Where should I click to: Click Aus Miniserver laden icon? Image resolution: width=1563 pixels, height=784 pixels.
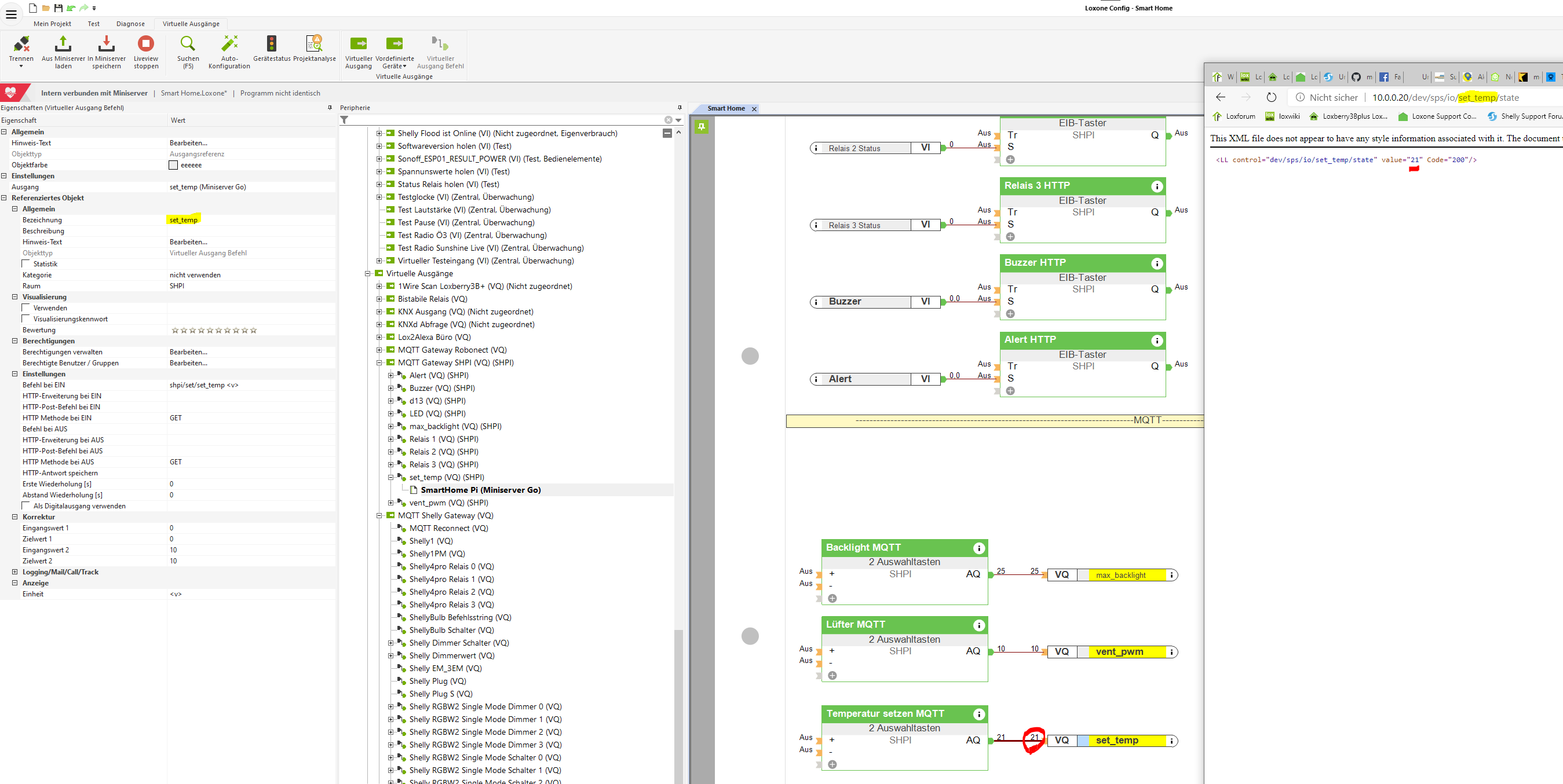click(63, 43)
